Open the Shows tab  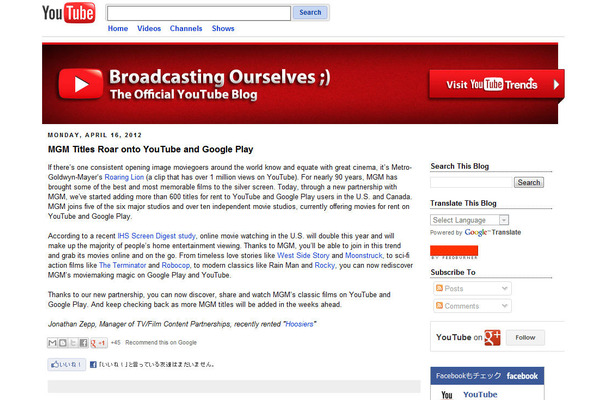click(223, 28)
